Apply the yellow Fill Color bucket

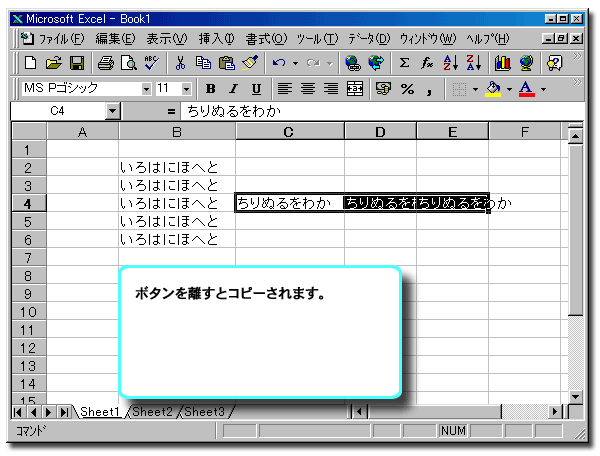(493, 89)
